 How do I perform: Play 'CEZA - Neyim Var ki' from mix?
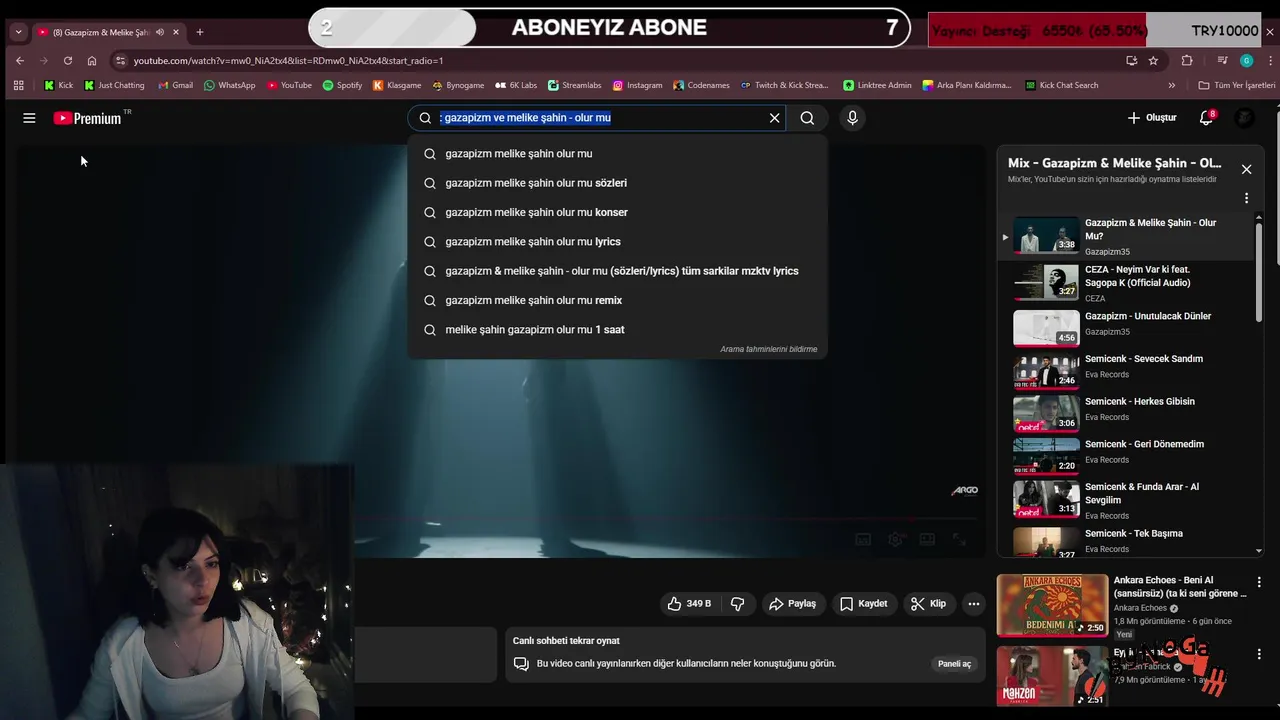click(x=1125, y=283)
